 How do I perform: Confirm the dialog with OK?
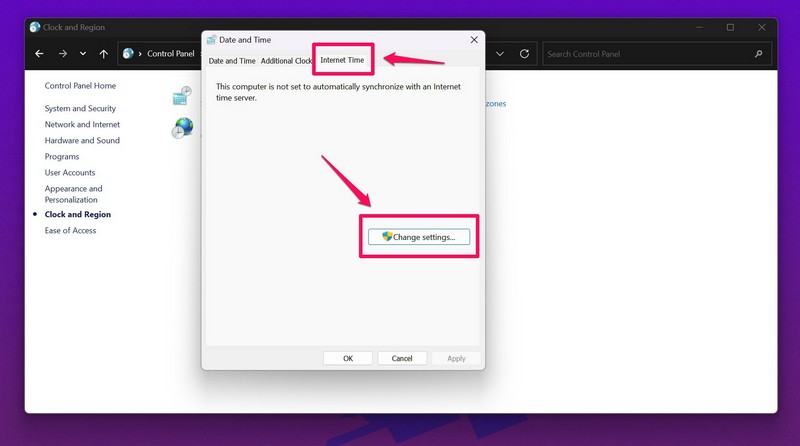348,358
